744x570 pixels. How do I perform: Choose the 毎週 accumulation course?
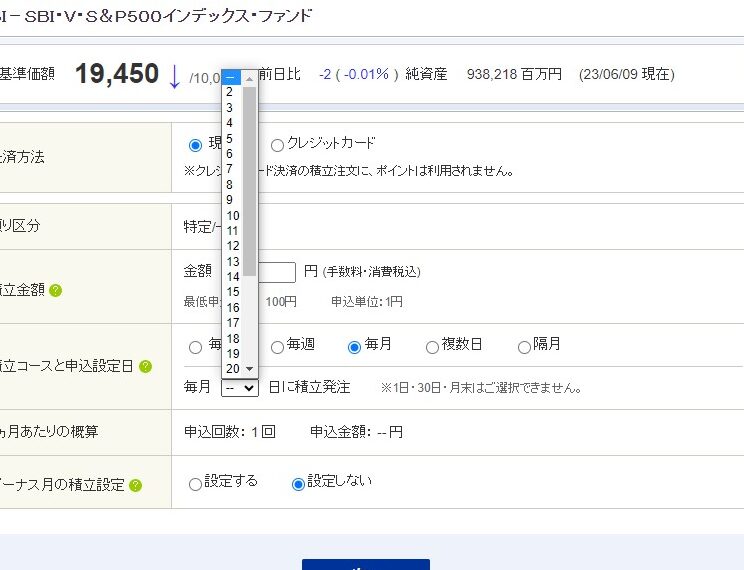click(277, 347)
